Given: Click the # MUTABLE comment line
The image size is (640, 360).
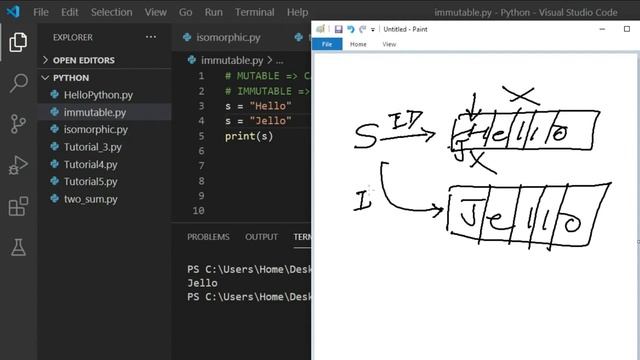Looking at the screenshot, I should 267,76.
